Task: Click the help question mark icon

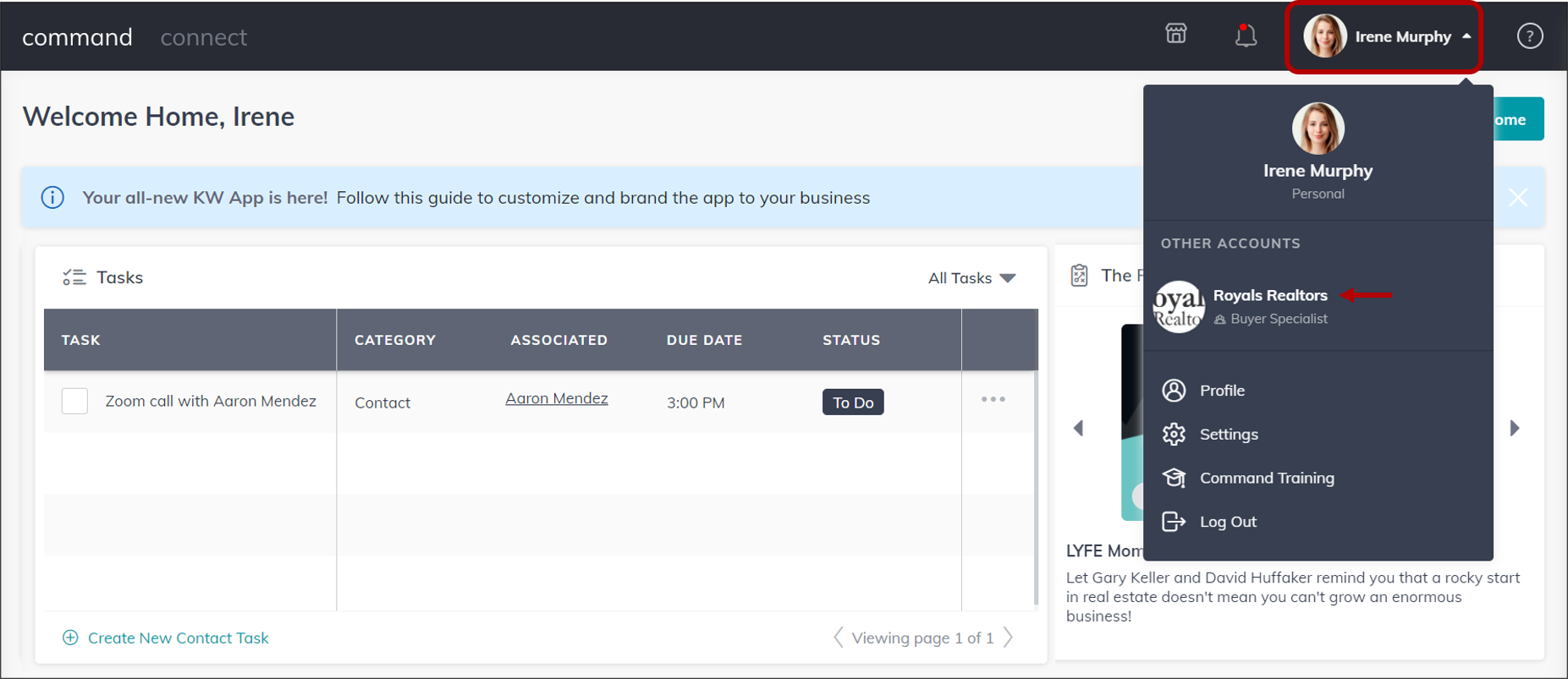Action: pos(1529,36)
